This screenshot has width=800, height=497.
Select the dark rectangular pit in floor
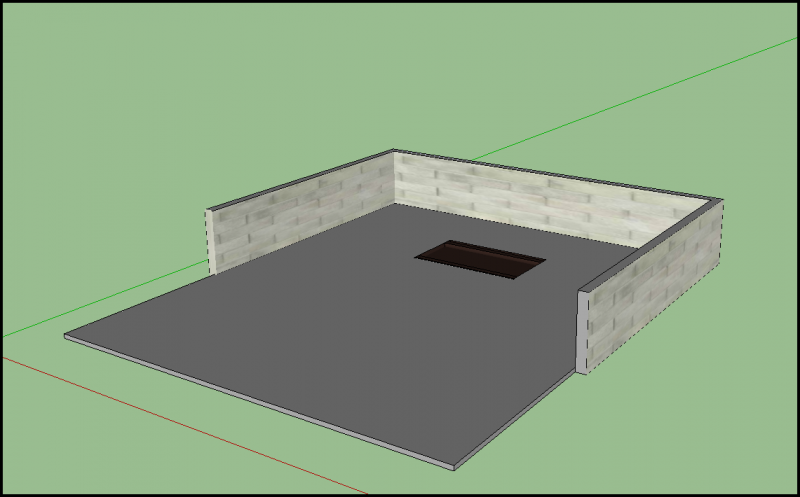(480, 259)
